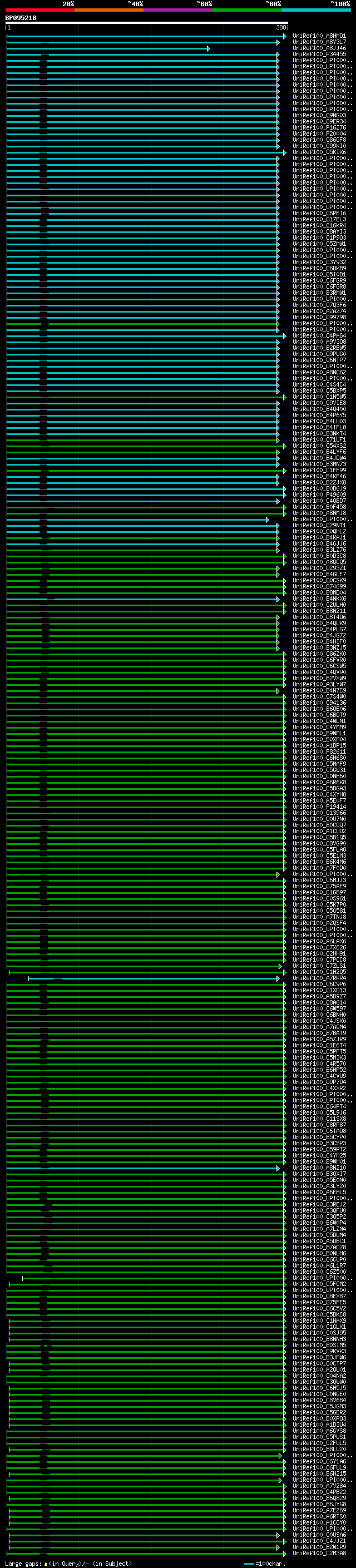This screenshot has width=356, height=1568.
Task: Open hit UniRef100_P16276
Action: pos(319,128)
